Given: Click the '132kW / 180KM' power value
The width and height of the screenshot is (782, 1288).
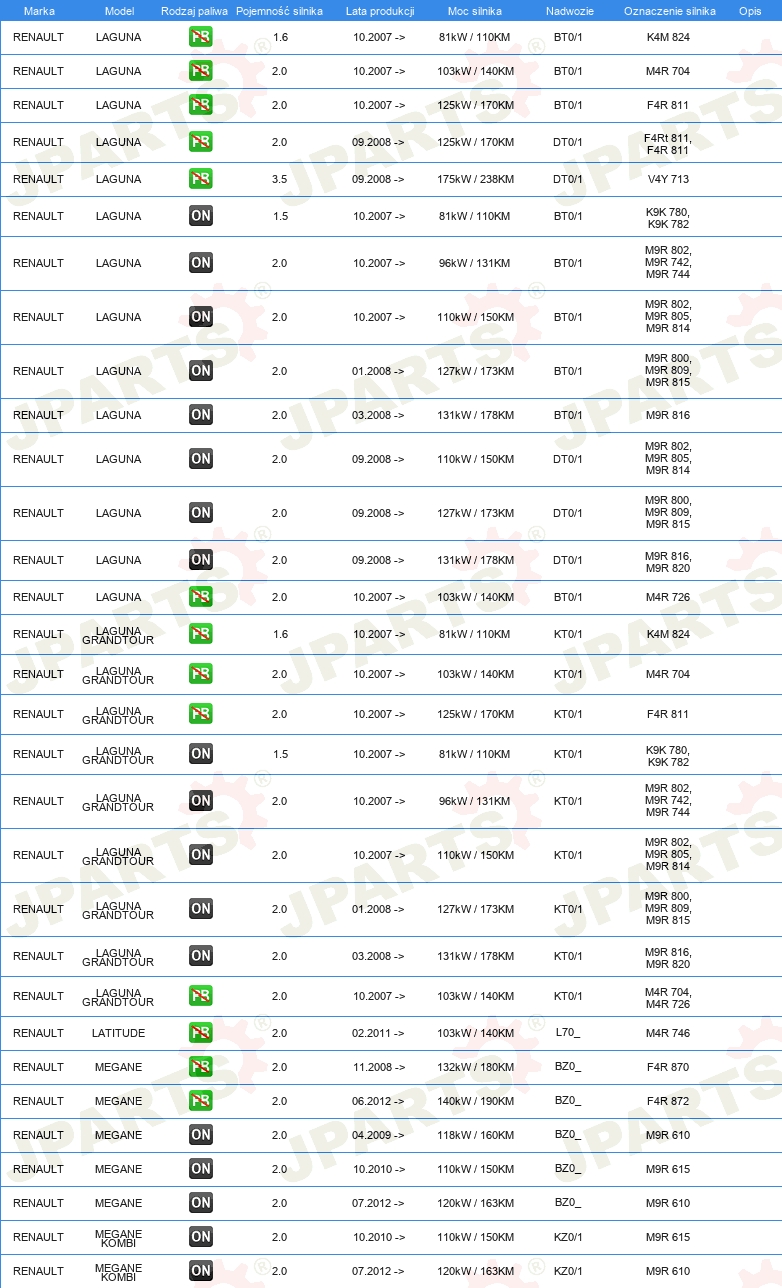Looking at the screenshot, I should click(476, 1067).
